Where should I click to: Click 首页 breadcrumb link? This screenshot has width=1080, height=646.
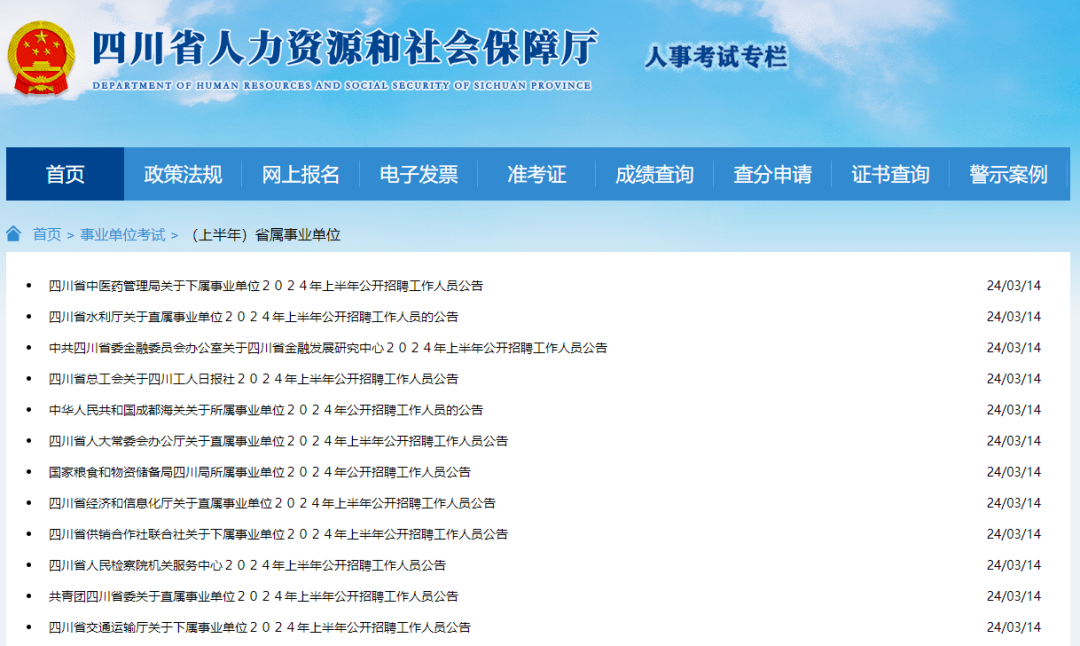tap(47, 235)
